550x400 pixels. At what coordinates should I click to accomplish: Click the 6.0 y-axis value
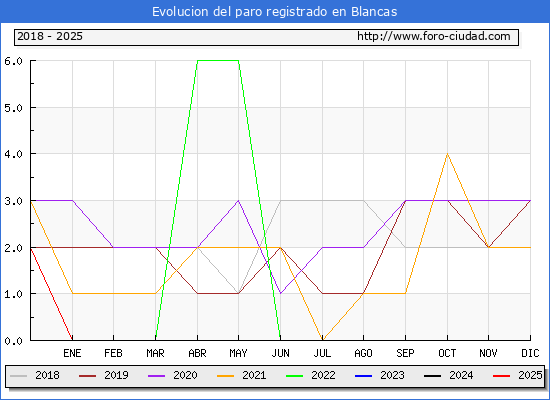click(13, 61)
